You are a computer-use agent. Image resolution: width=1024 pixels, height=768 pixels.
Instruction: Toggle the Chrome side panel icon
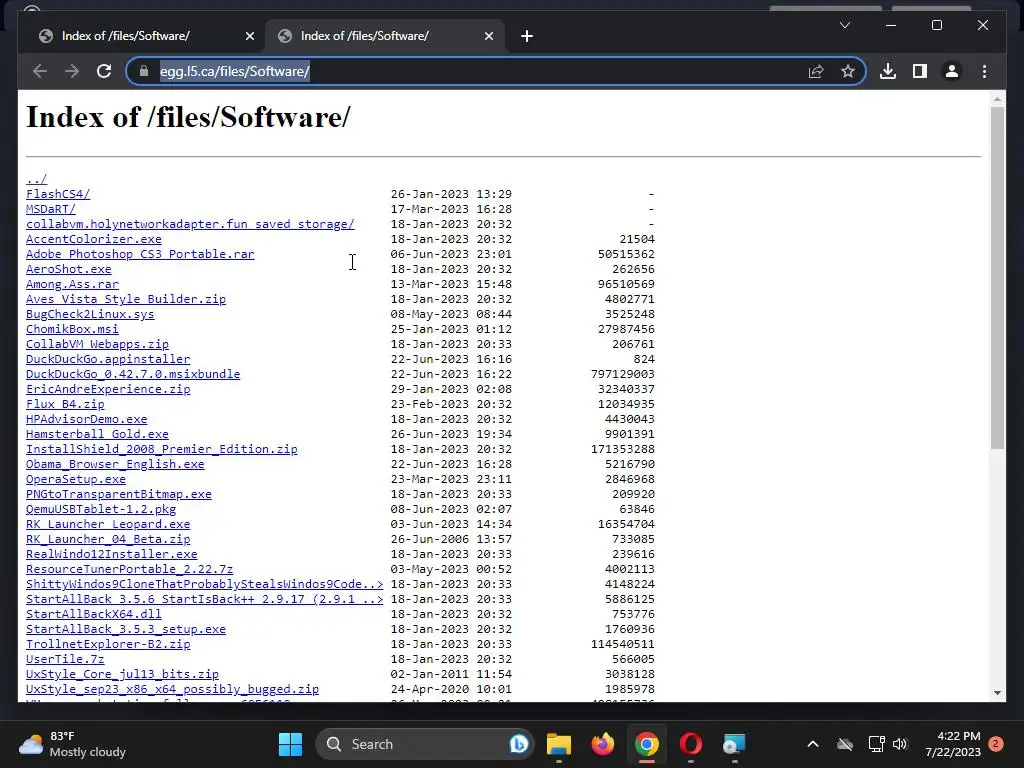coord(920,71)
